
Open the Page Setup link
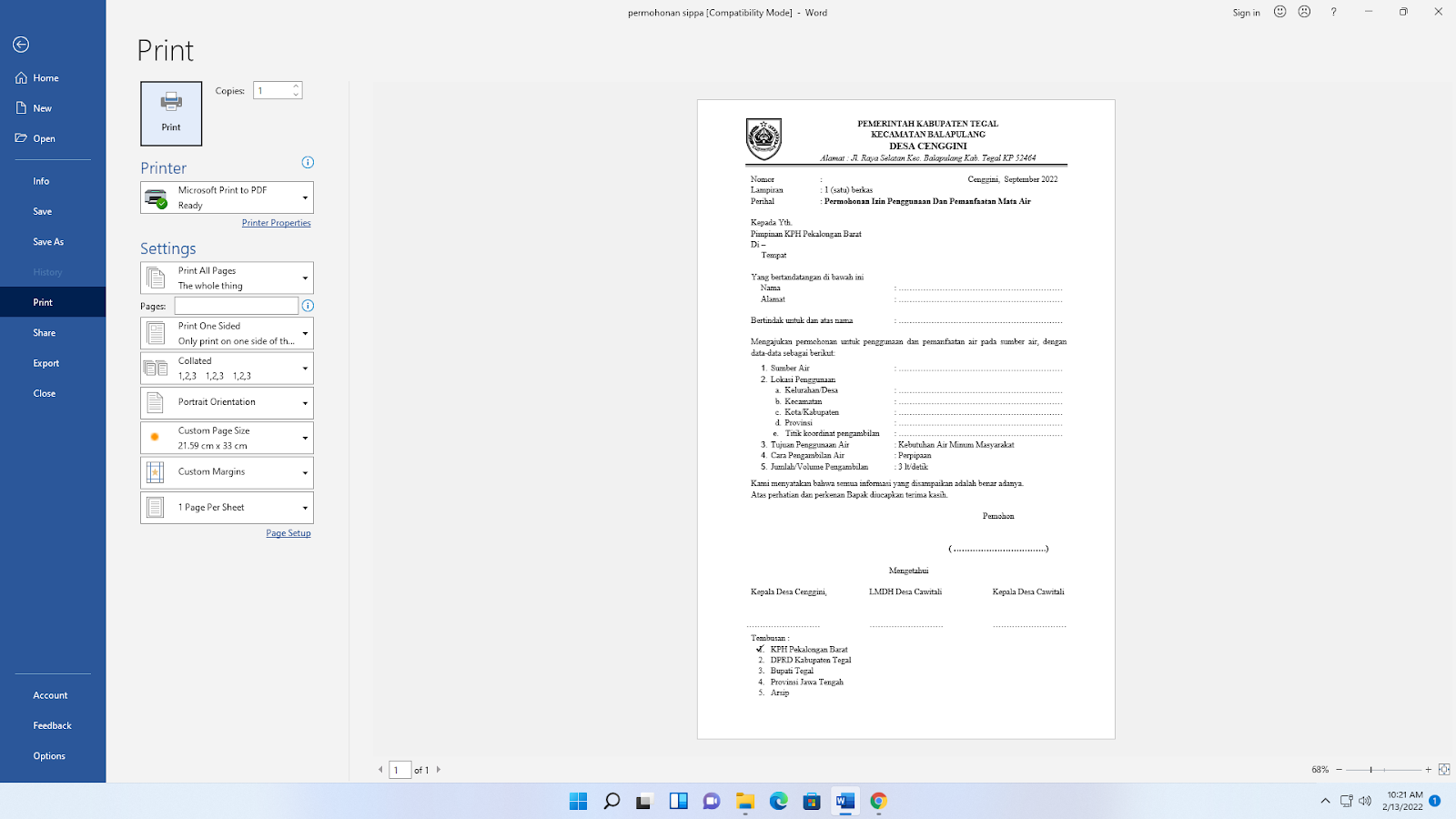288,533
